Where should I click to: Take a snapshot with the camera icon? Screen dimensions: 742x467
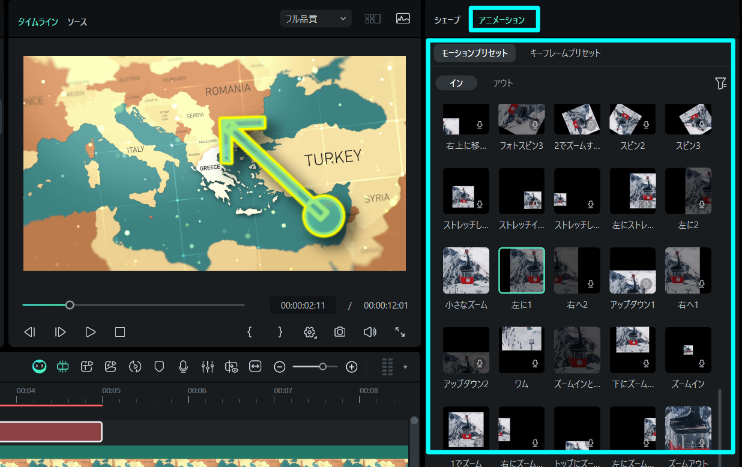tap(340, 331)
